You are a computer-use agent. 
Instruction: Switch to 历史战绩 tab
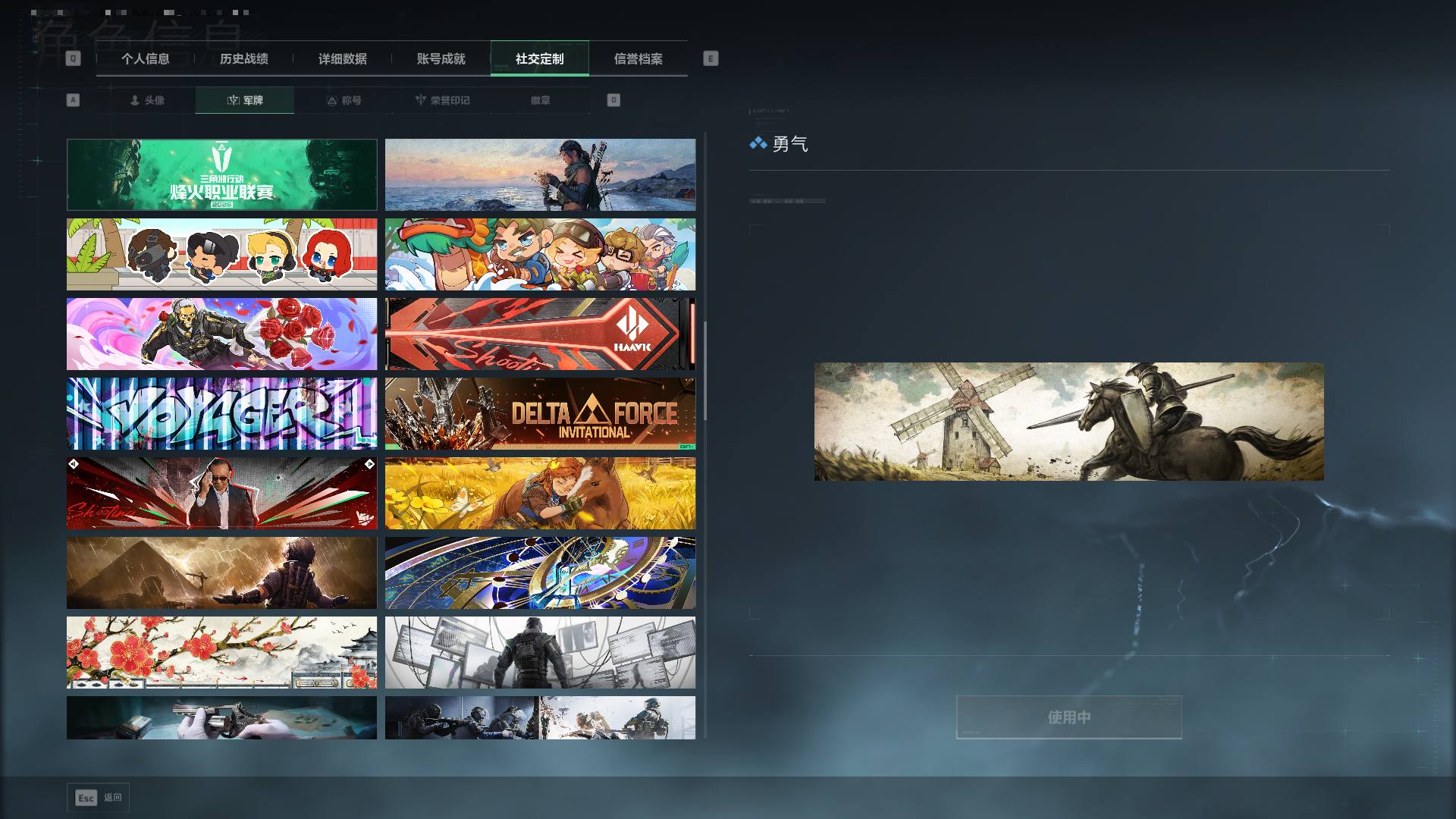243,58
